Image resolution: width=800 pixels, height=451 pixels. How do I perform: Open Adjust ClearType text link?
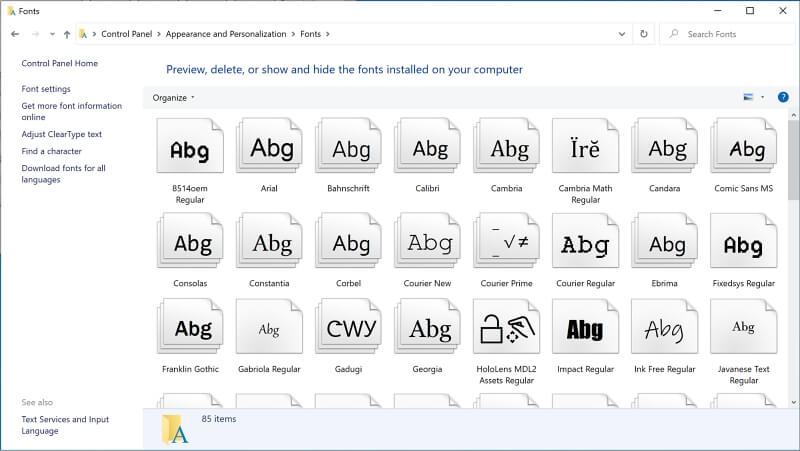pyautogui.click(x=62, y=134)
